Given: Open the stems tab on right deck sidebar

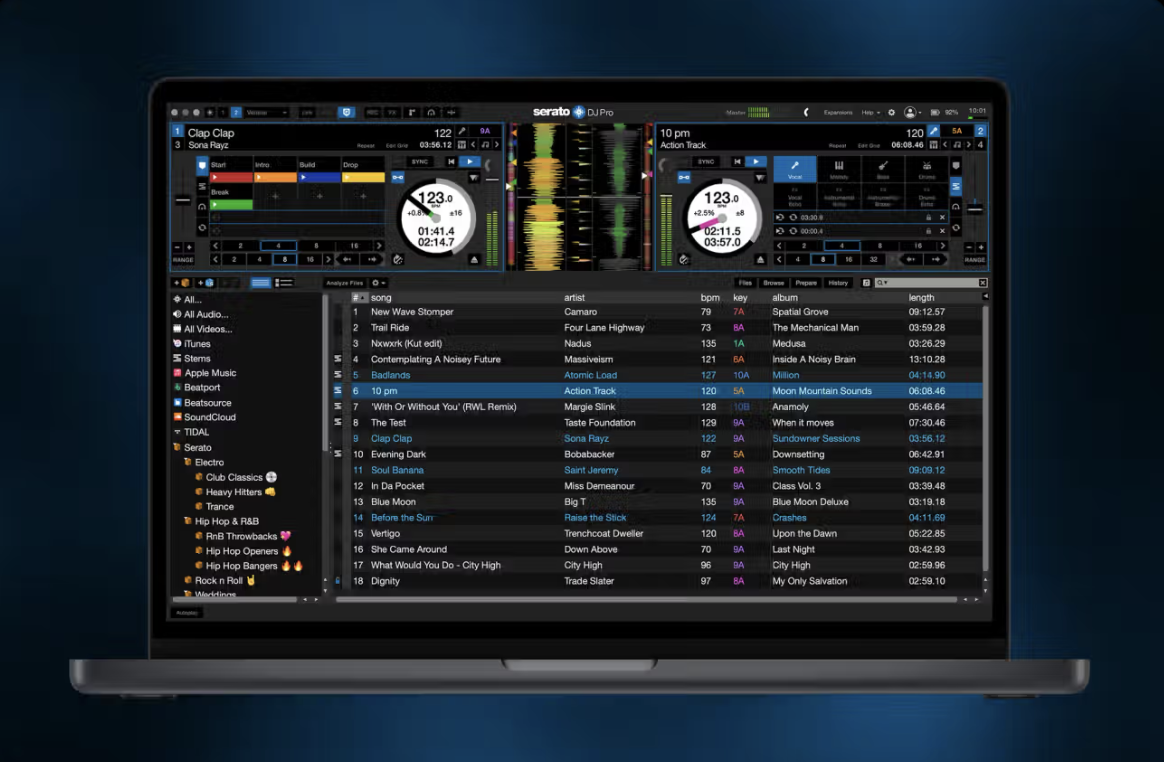Looking at the screenshot, I should click(956, 186).
